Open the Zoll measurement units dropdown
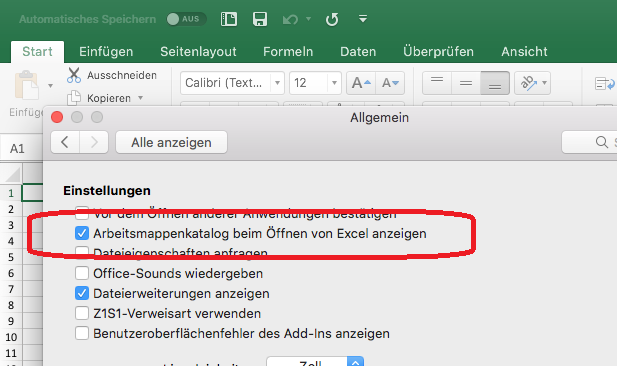The height and width of the screenshot is (366, 617). pos(315,361)
